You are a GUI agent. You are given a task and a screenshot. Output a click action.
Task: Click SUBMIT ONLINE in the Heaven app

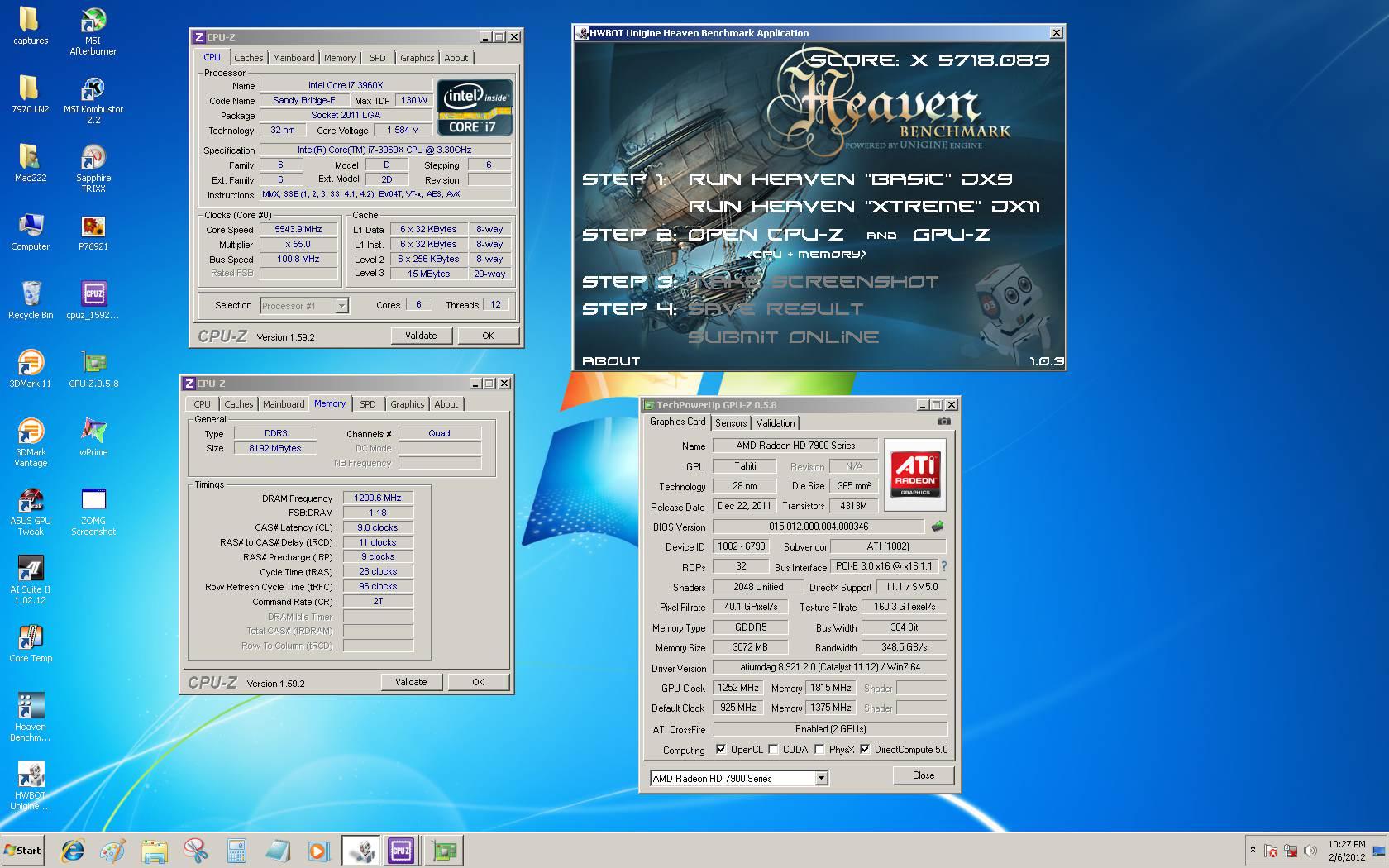tap(783, 337)
